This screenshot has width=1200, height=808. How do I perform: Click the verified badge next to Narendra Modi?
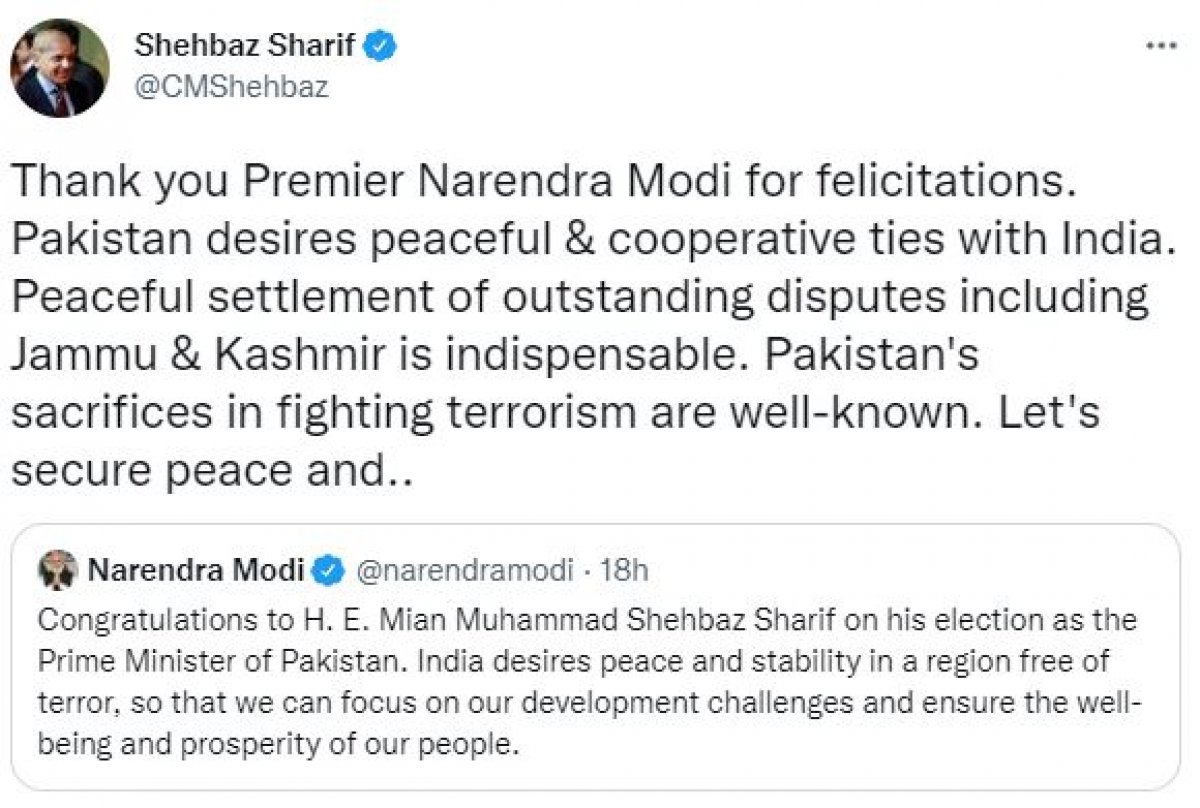(x=327, y=571)
